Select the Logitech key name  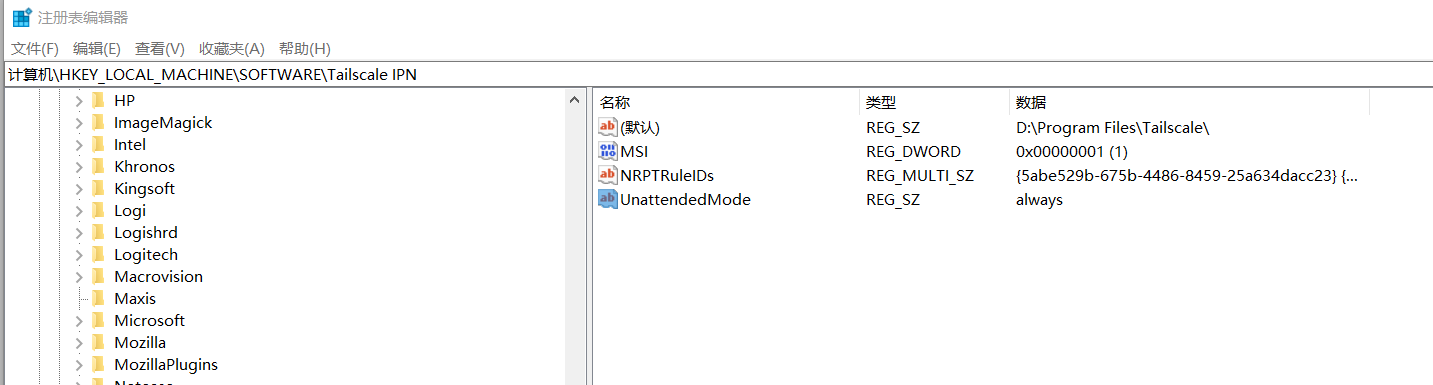pyautogui.click(x=146, y=255)
